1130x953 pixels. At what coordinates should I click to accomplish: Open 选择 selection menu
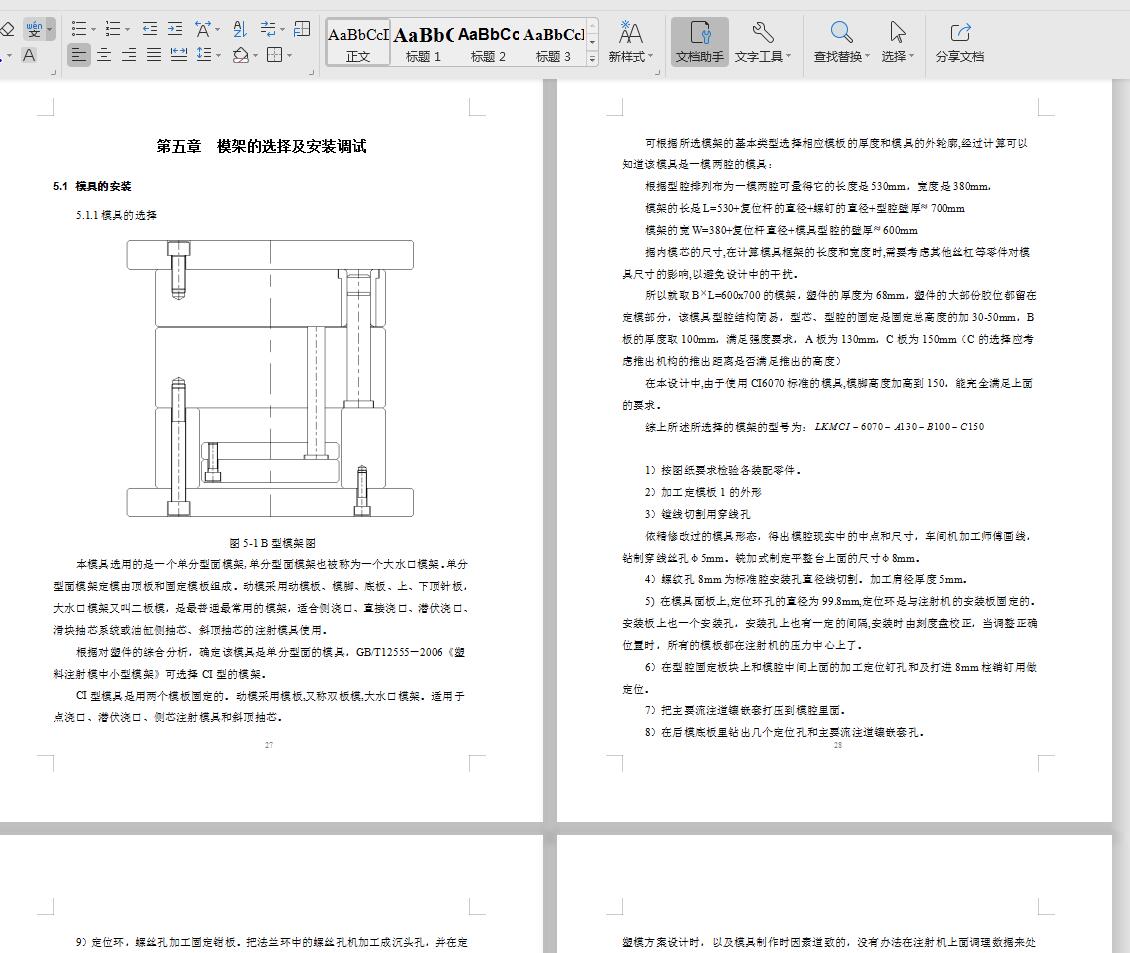click(898, 43)
